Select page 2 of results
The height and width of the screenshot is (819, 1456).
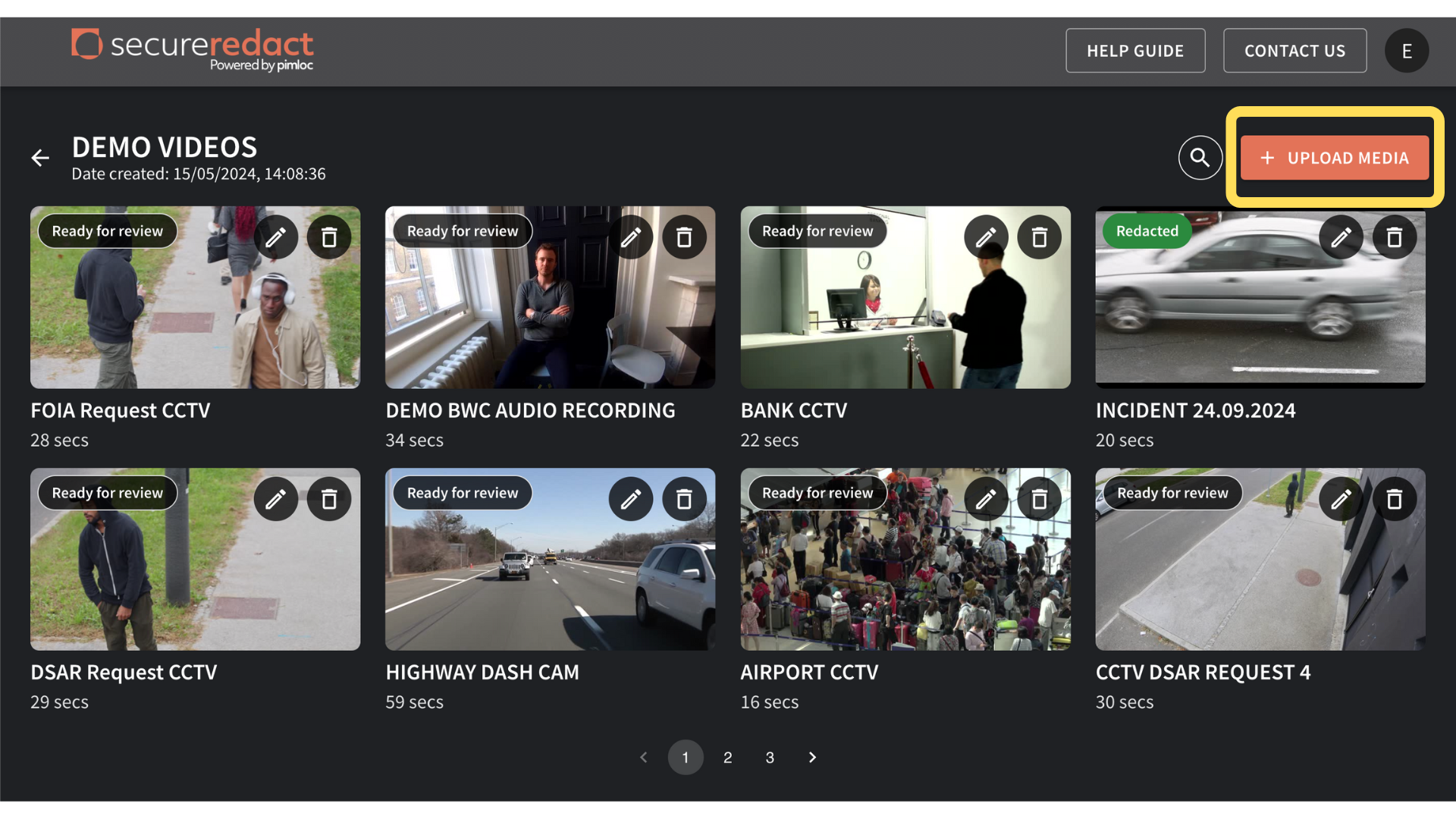pyautogui.click(x=727, y=757)
